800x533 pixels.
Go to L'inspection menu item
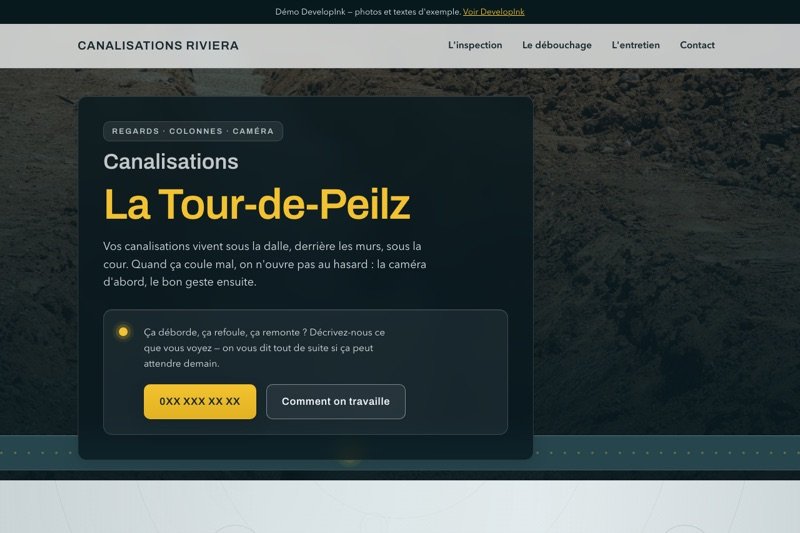475,45
